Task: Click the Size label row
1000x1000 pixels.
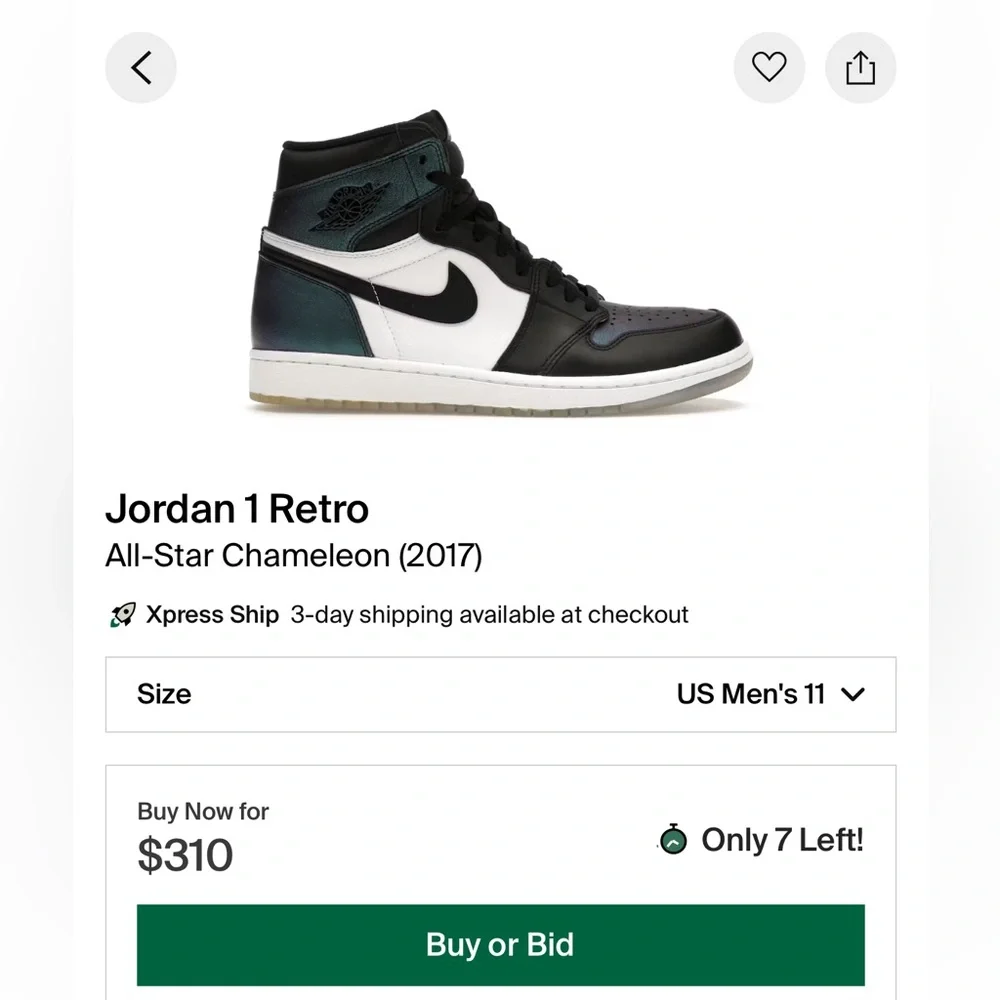Action: point(501,695)
